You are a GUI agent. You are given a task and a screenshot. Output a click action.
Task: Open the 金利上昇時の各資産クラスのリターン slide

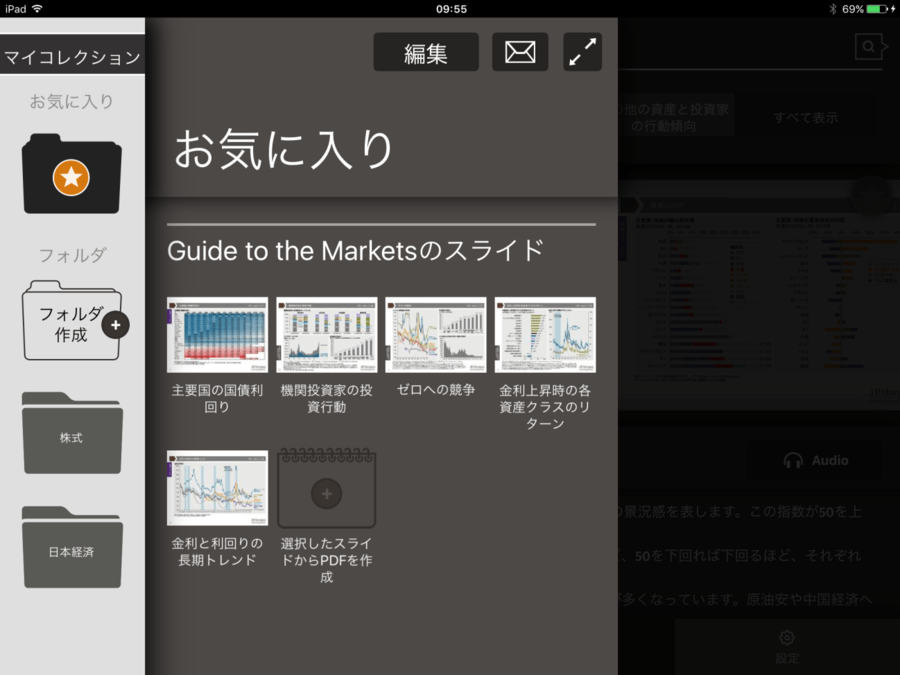pos(545,334)
